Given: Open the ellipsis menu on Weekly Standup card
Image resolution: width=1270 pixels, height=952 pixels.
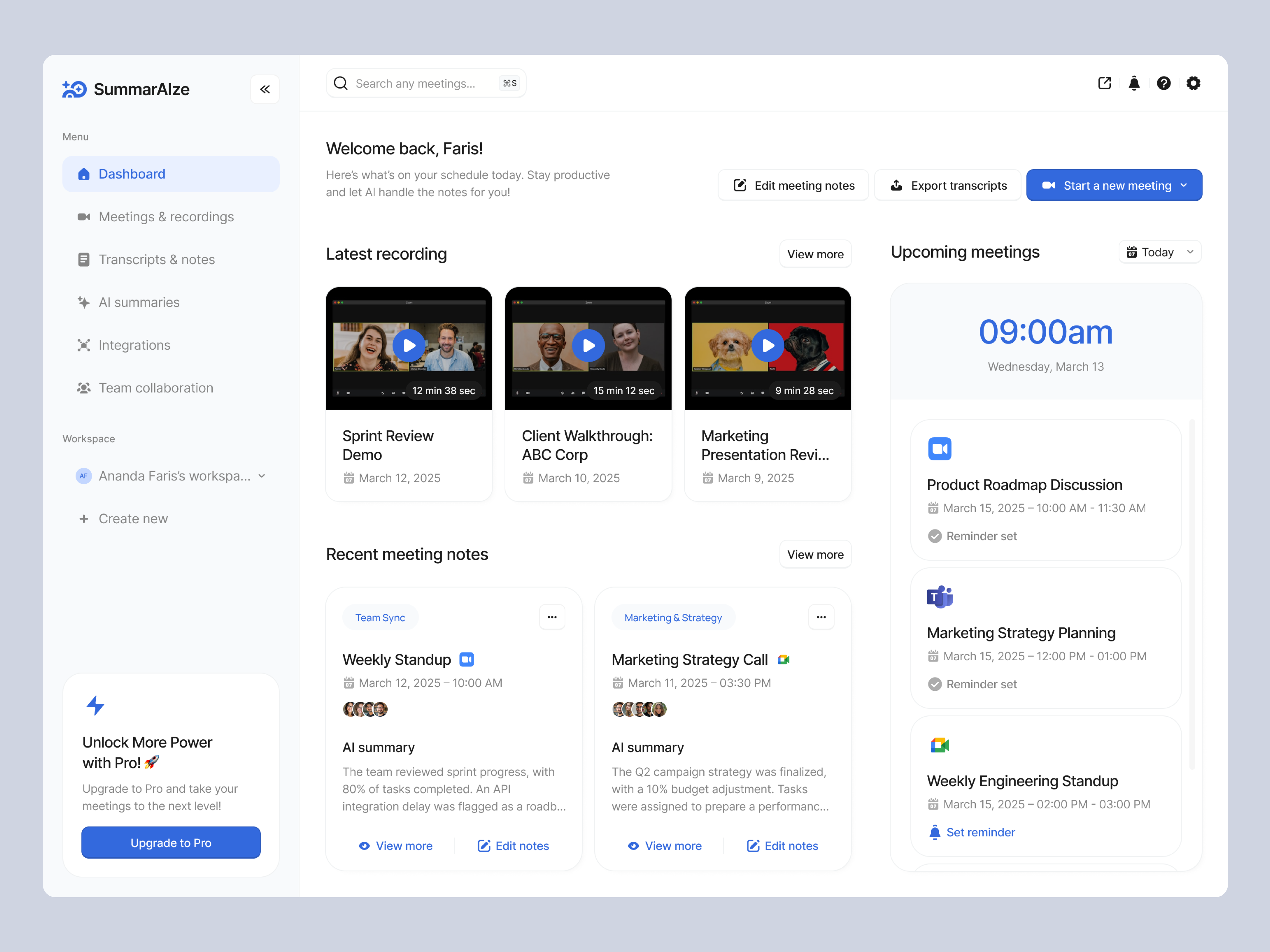Looking at the screenshot, I should tap(552, 617).
